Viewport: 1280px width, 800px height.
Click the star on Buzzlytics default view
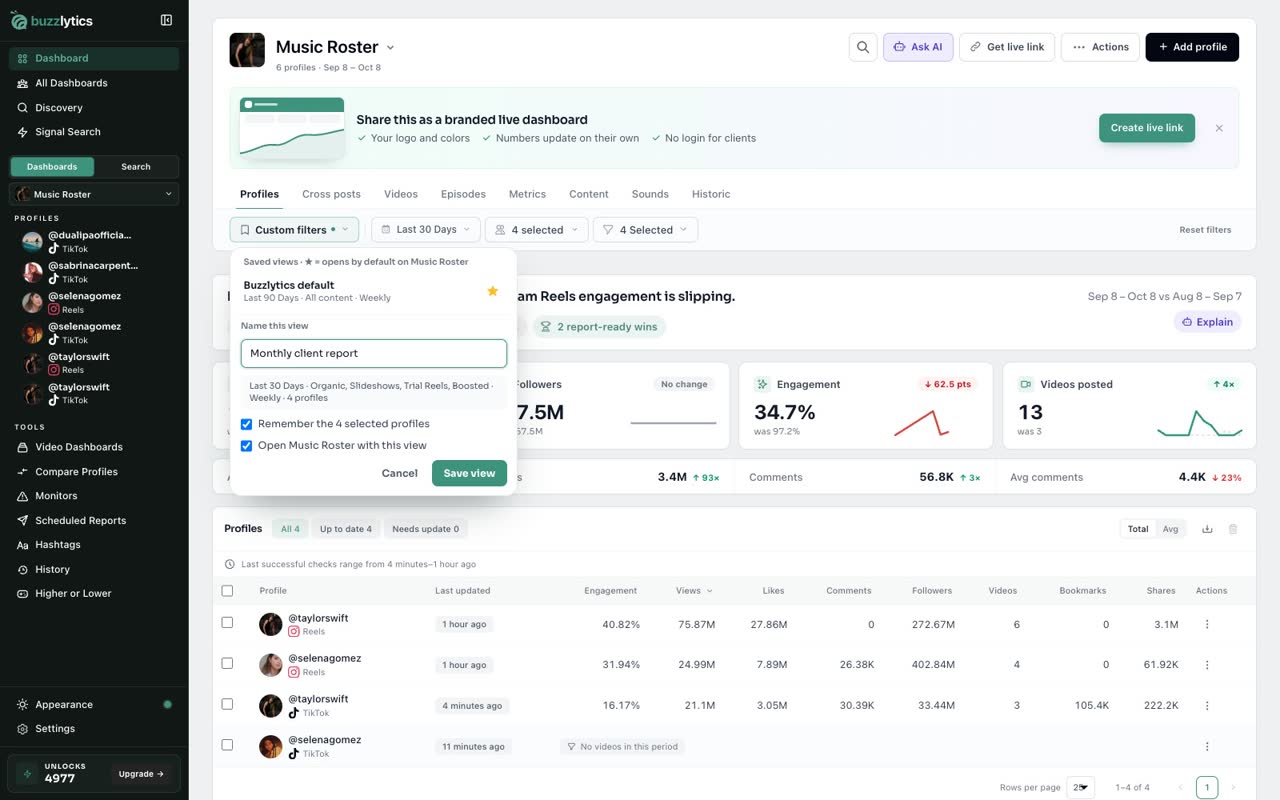click(492, 291)
